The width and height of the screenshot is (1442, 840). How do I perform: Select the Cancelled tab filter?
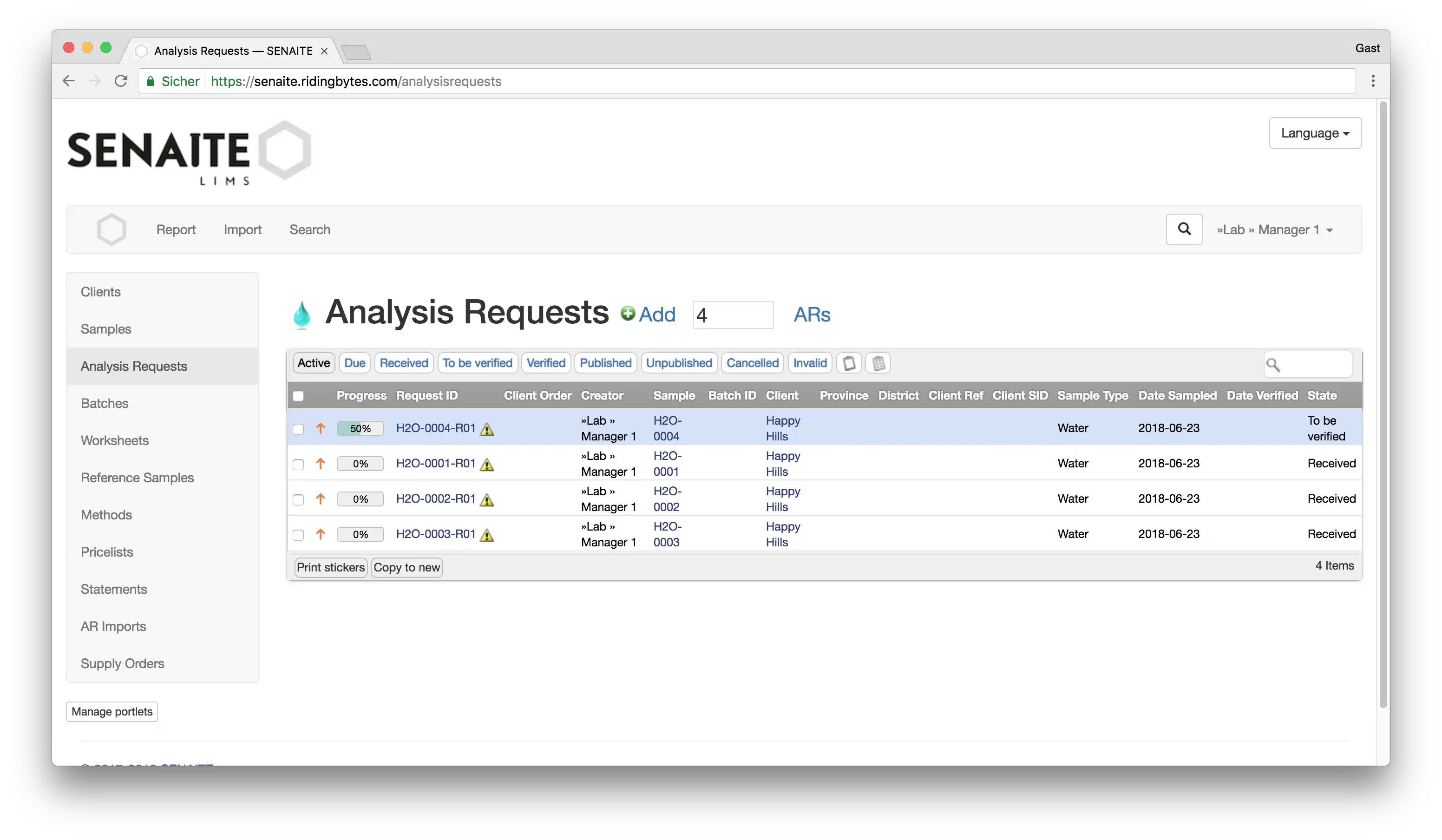[753, 362]
